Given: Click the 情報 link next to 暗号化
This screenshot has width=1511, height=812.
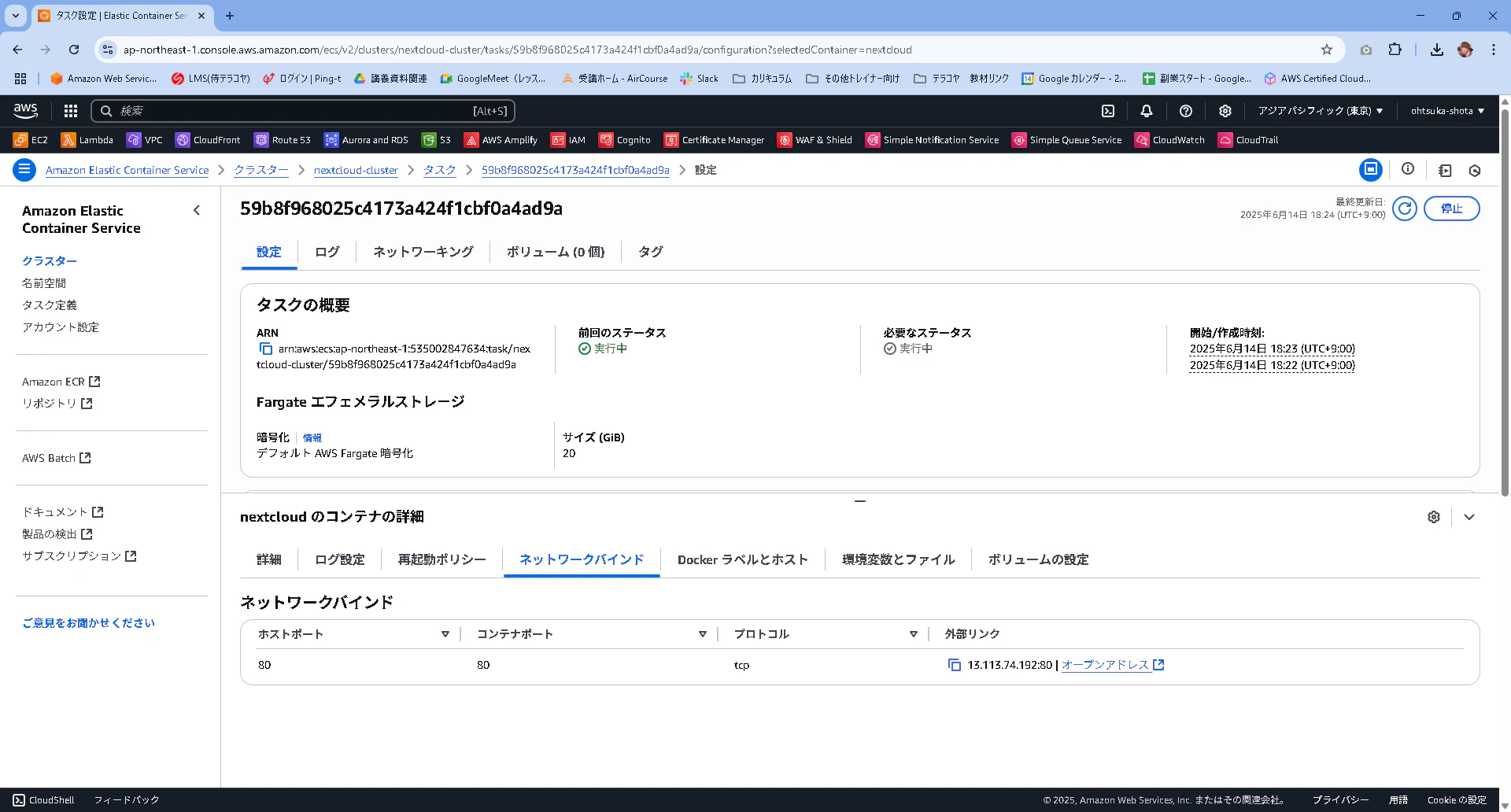Looking at the screenshot, I should 312,437.
